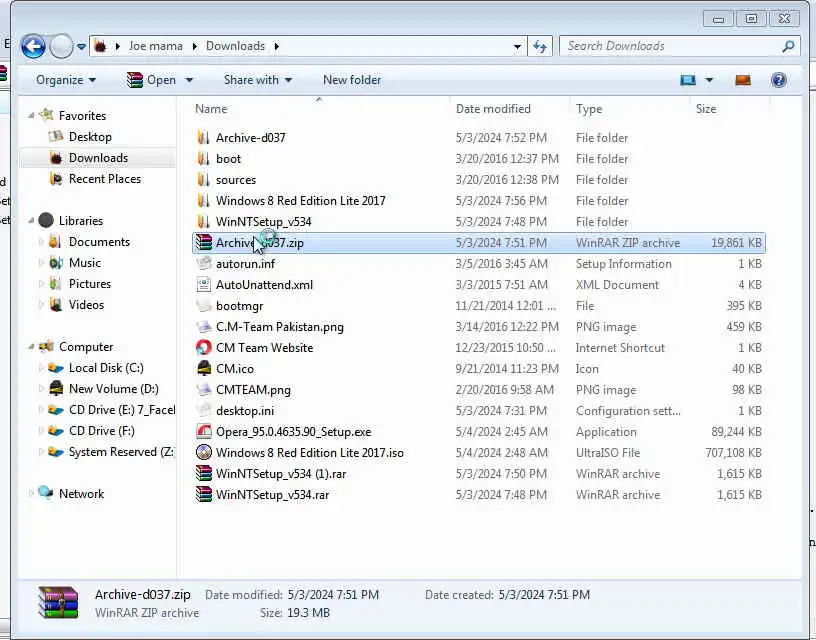Select the bootmgr file icon

pos(203,306)
